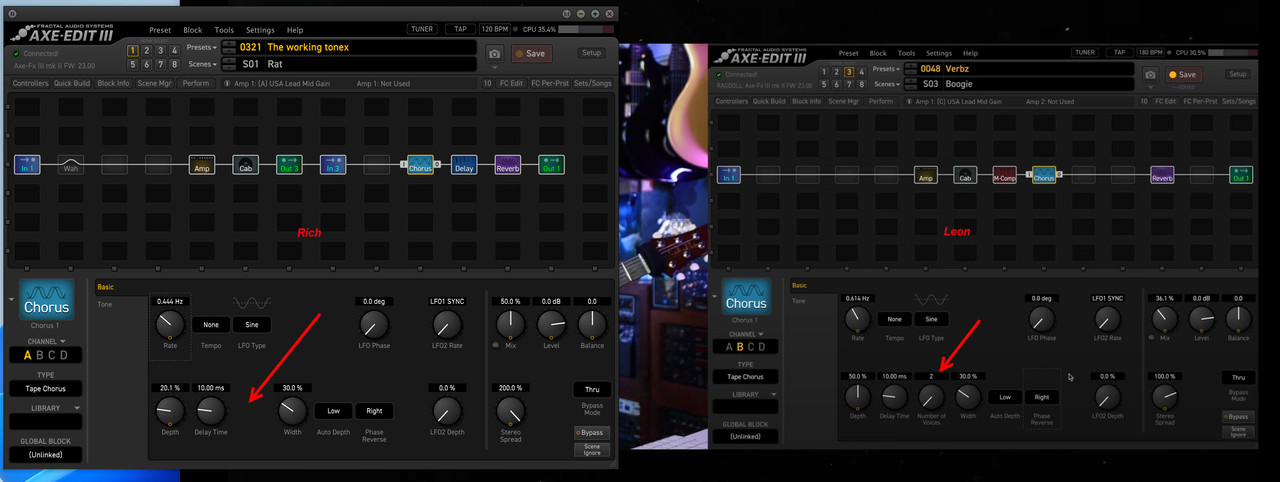Viewport: 1280px width, 482px height.
Task: Click the 120 BPM tempo field in Rich window
Action: click(497, 29)
